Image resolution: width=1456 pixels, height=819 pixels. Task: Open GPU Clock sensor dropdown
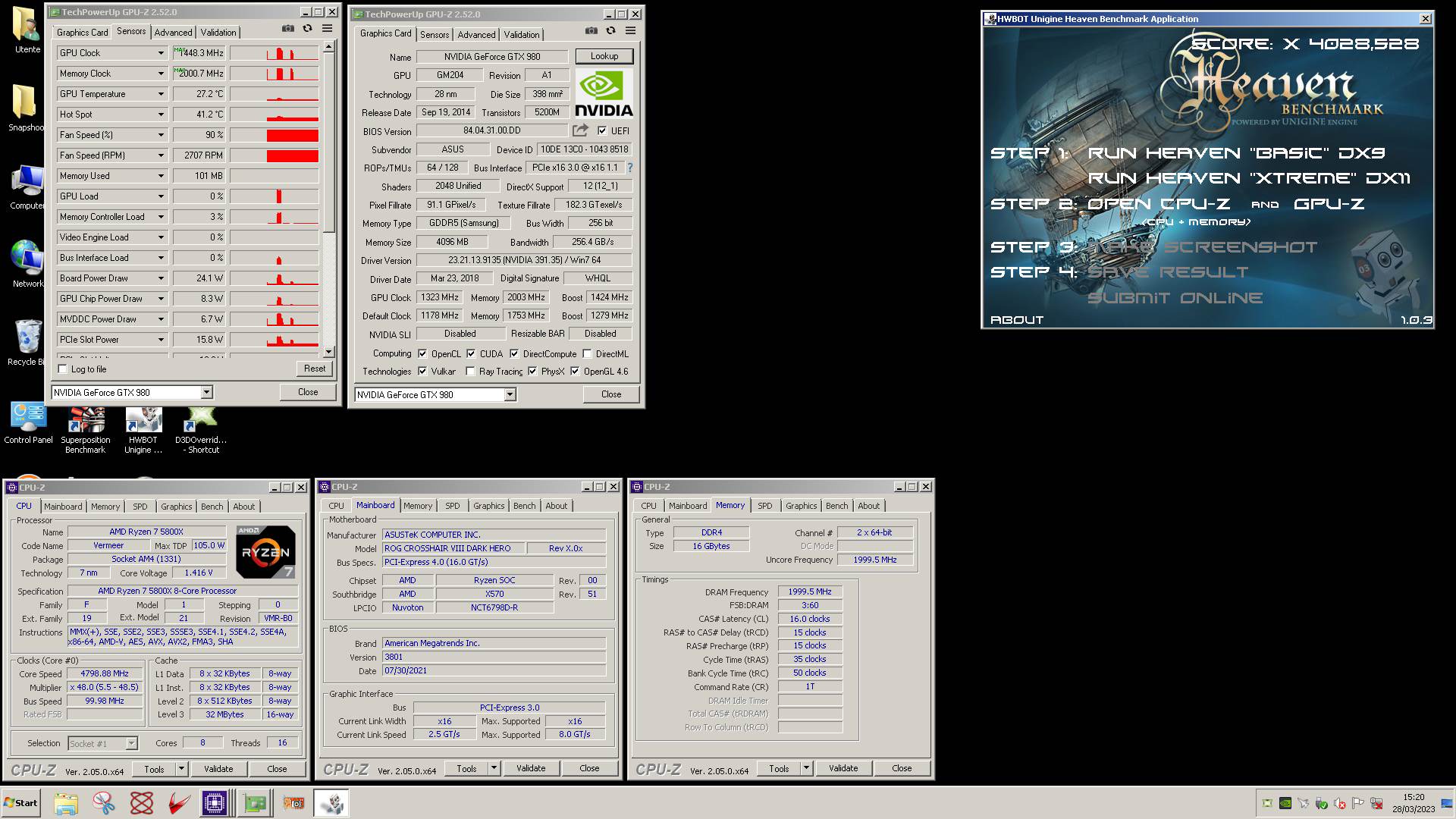pyautogui.click(x=161, y=53)
